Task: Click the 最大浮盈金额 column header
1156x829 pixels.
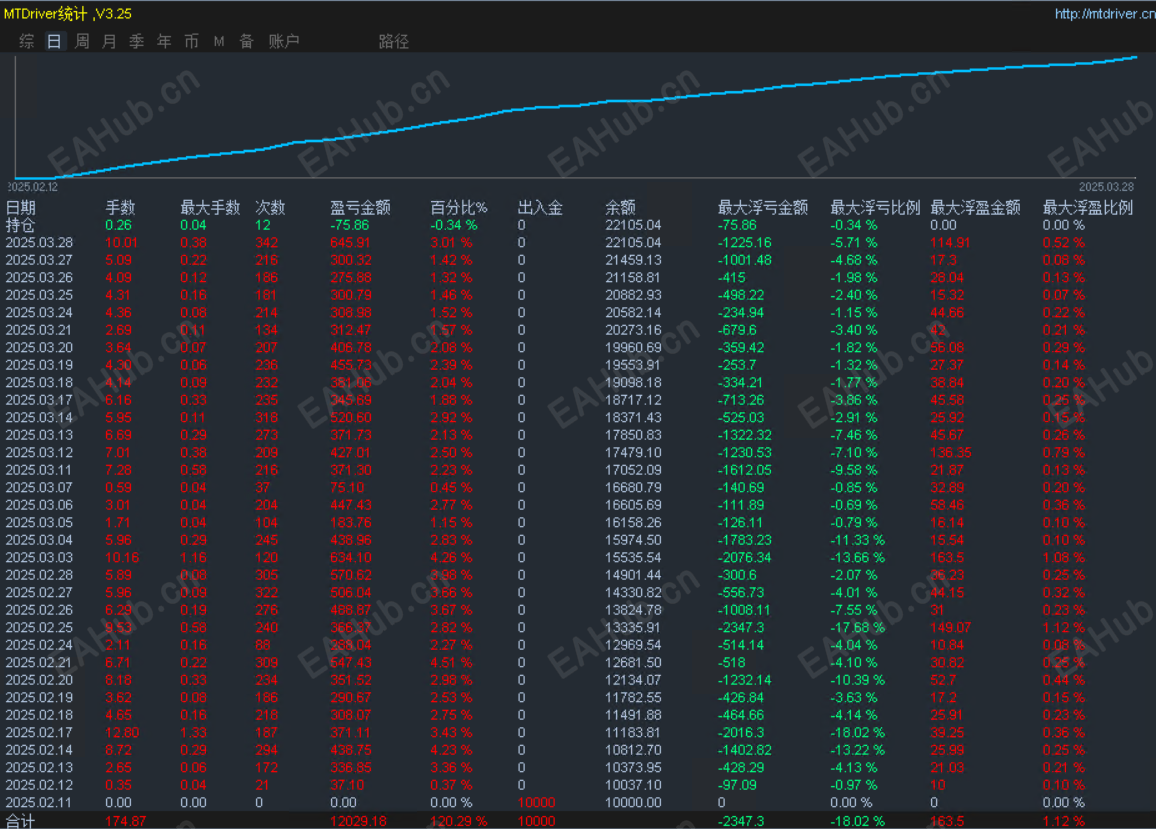Action: pos(975,207)
